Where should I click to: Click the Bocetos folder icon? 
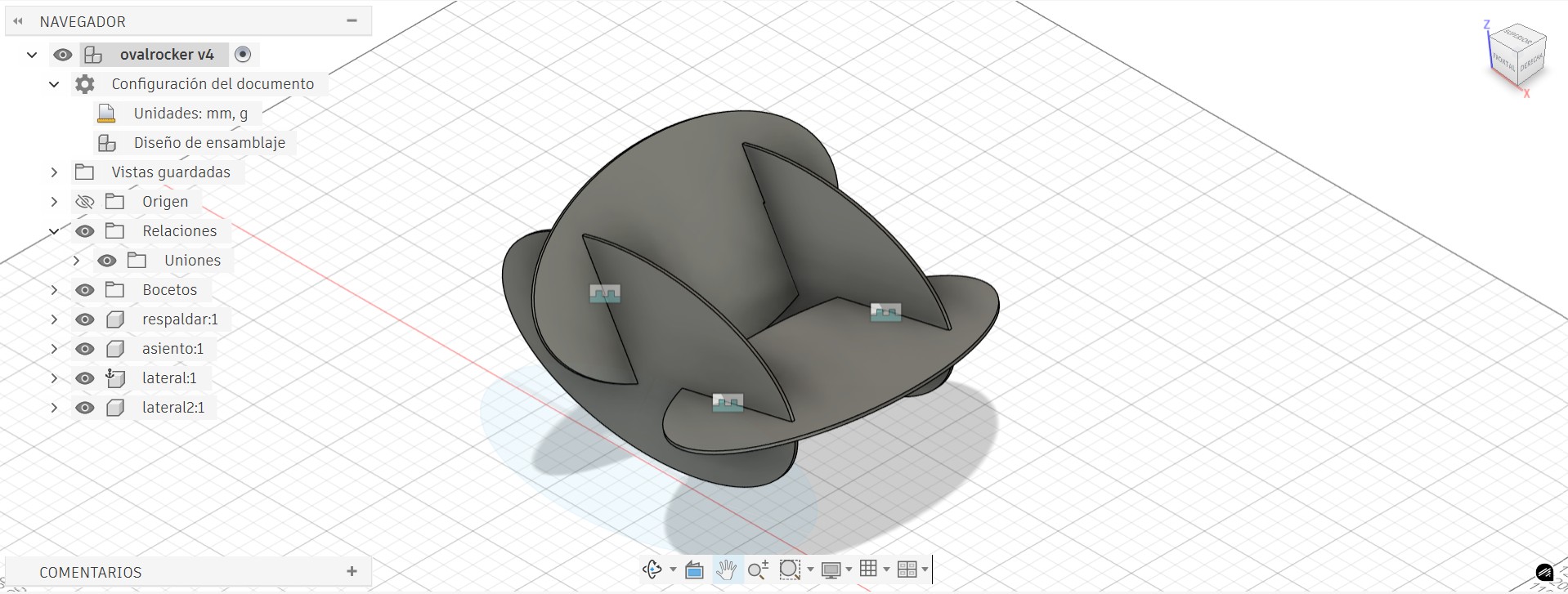(x=115, y=289)
